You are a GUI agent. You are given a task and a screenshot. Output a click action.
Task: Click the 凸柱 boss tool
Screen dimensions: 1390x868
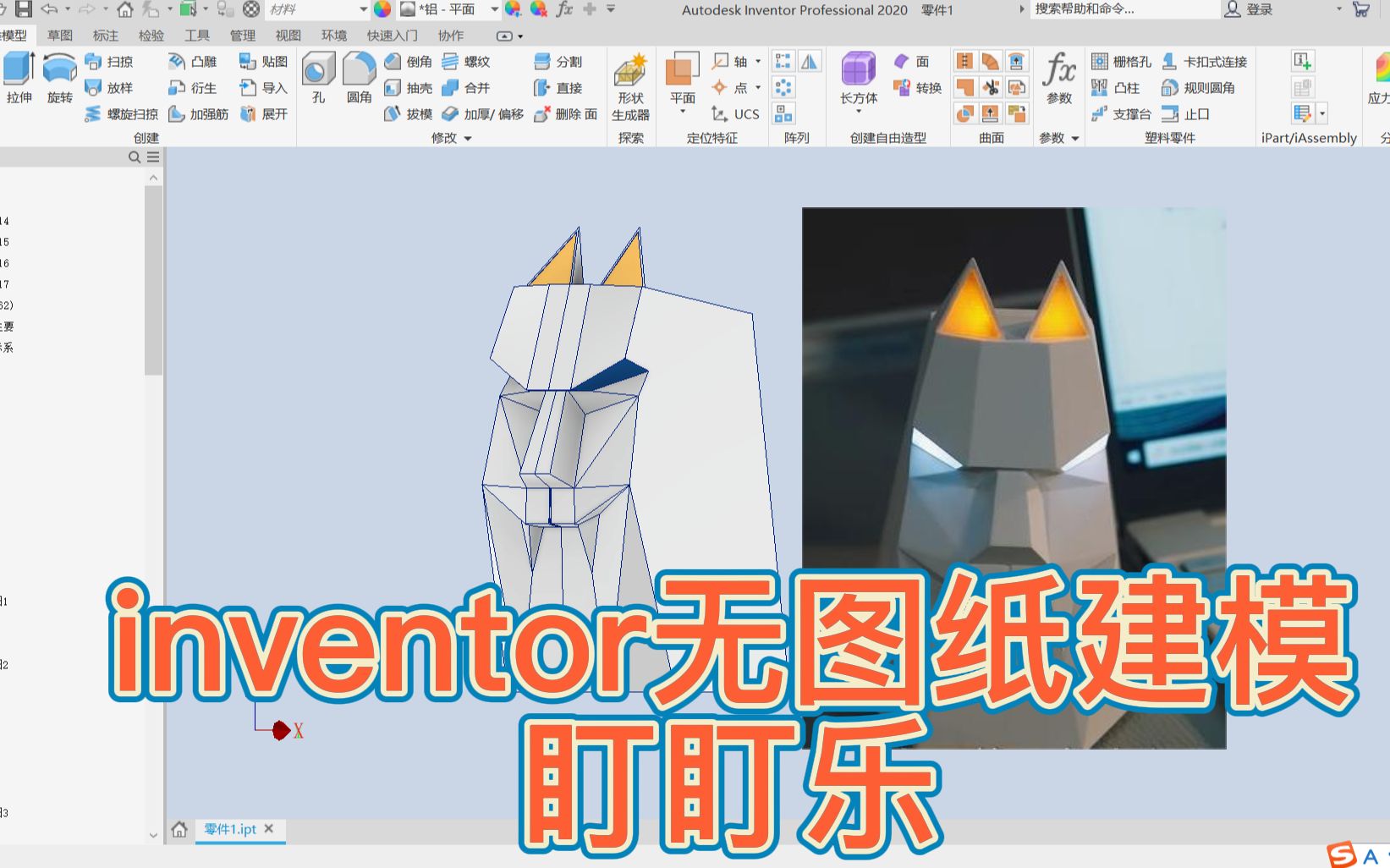(x=1116, y=88)
